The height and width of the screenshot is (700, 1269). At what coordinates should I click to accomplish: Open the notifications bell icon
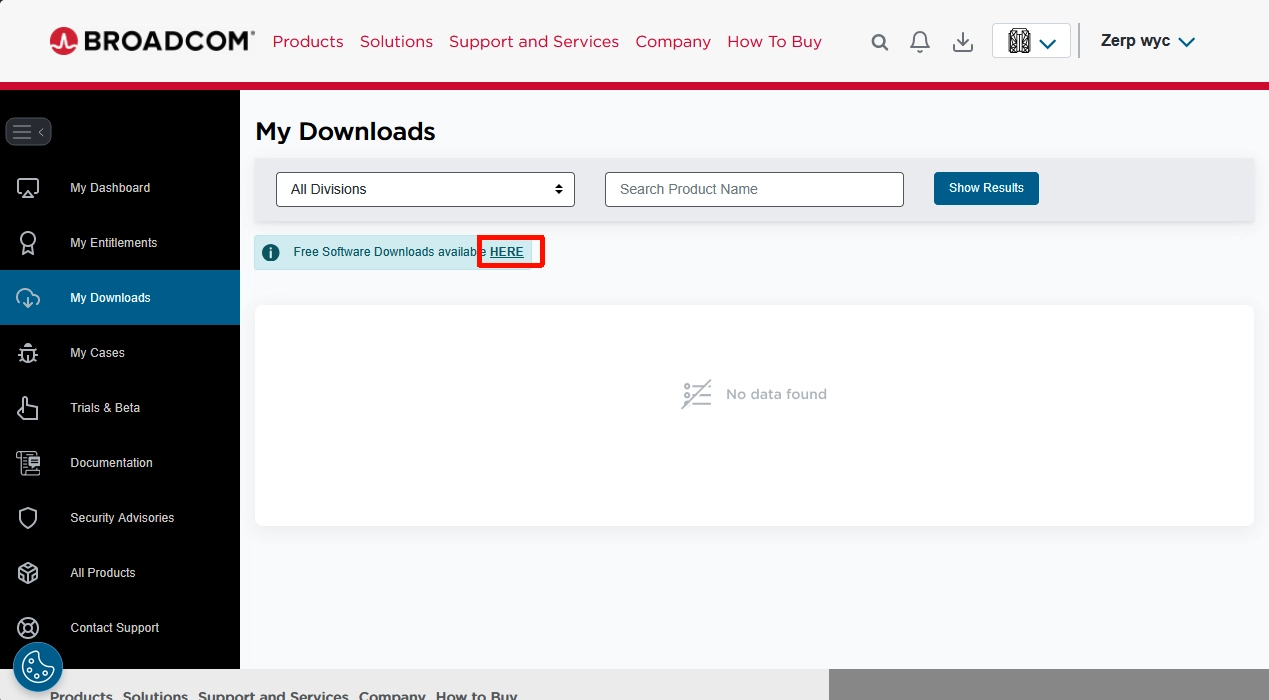coord(920,42)
